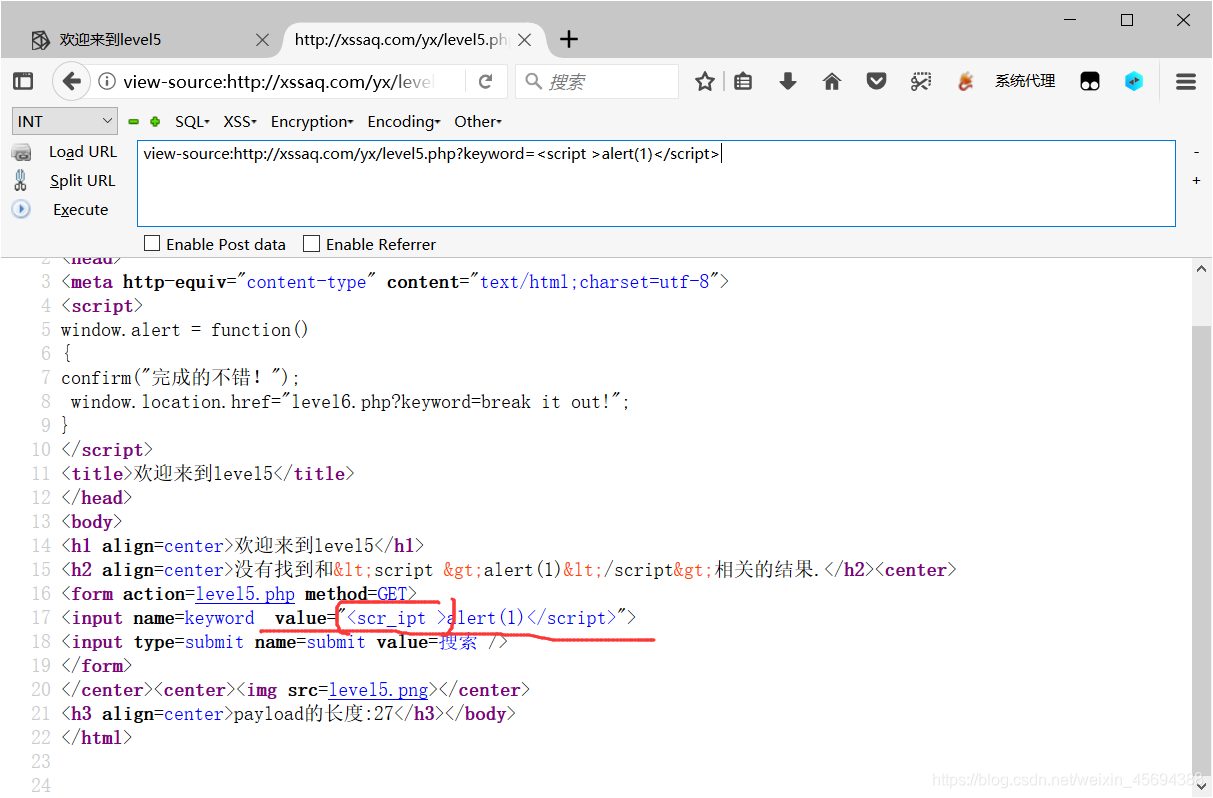This screenshot has height=798, width=1213.
Task: Reload the page with the refresh icon
Action: pyautogui.click(x=486, y=82)
